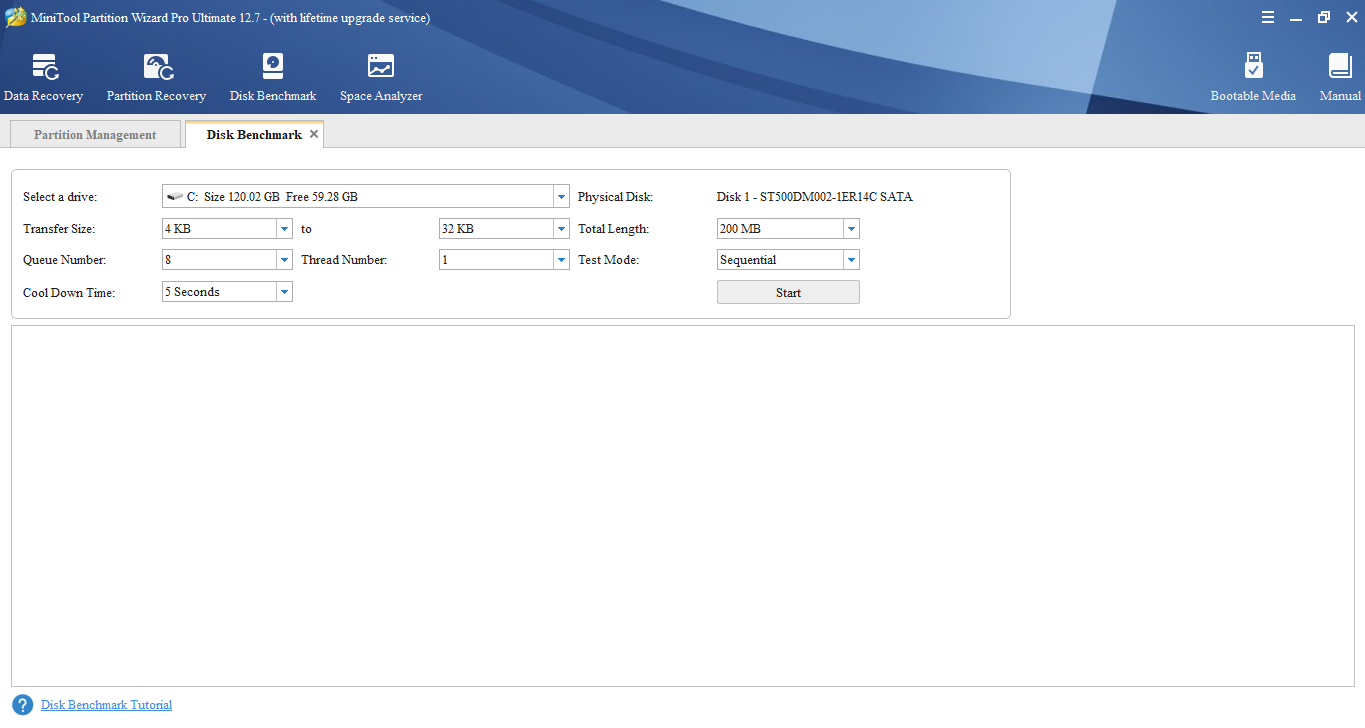The image size is (1365, 728).
Task: Select the Disk Benchmark tab
Action: [x=254, y=135]
